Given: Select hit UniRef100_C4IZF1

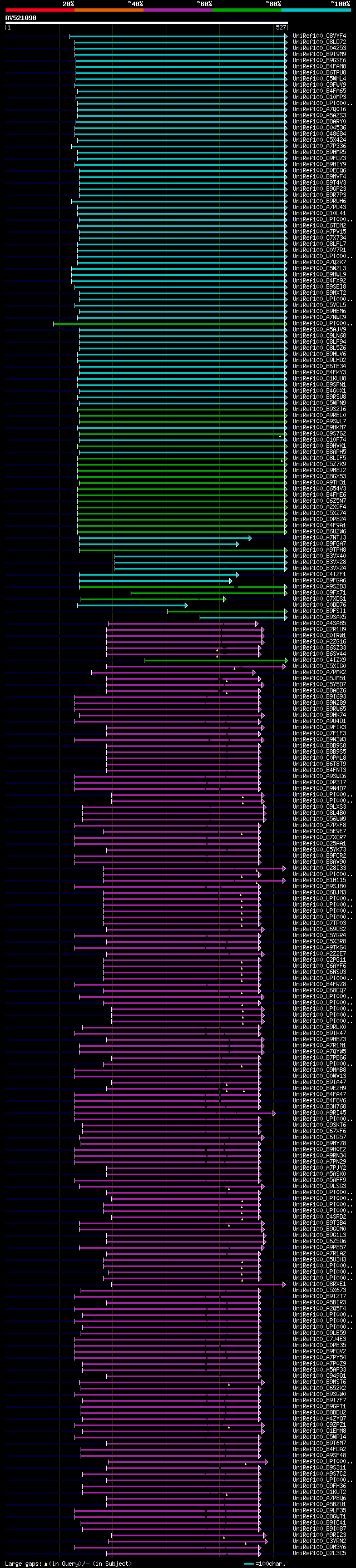Looking at the screenshot, I should 319,574.
